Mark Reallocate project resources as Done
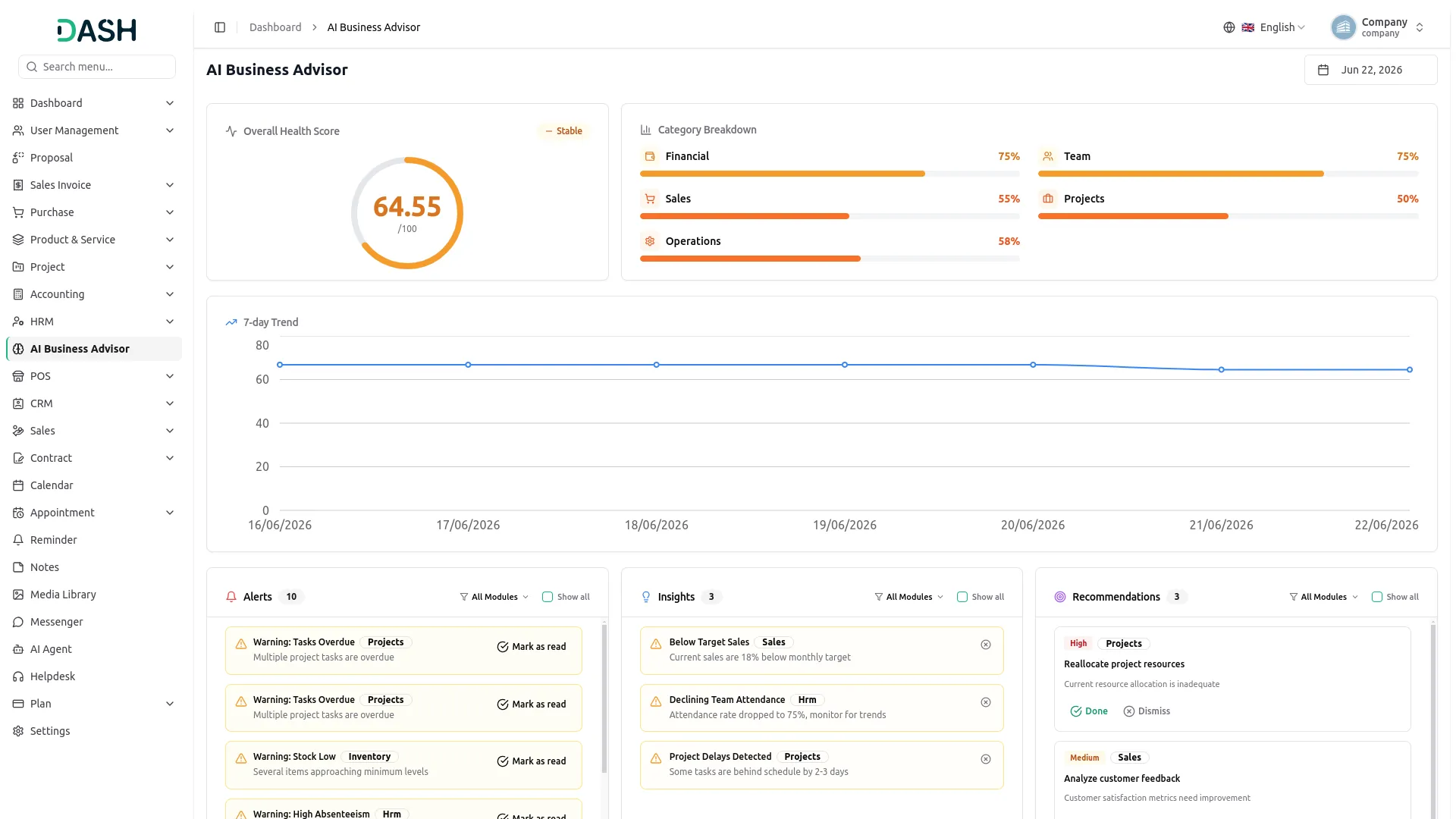 pyautogui.click(x=1089, y=711)
